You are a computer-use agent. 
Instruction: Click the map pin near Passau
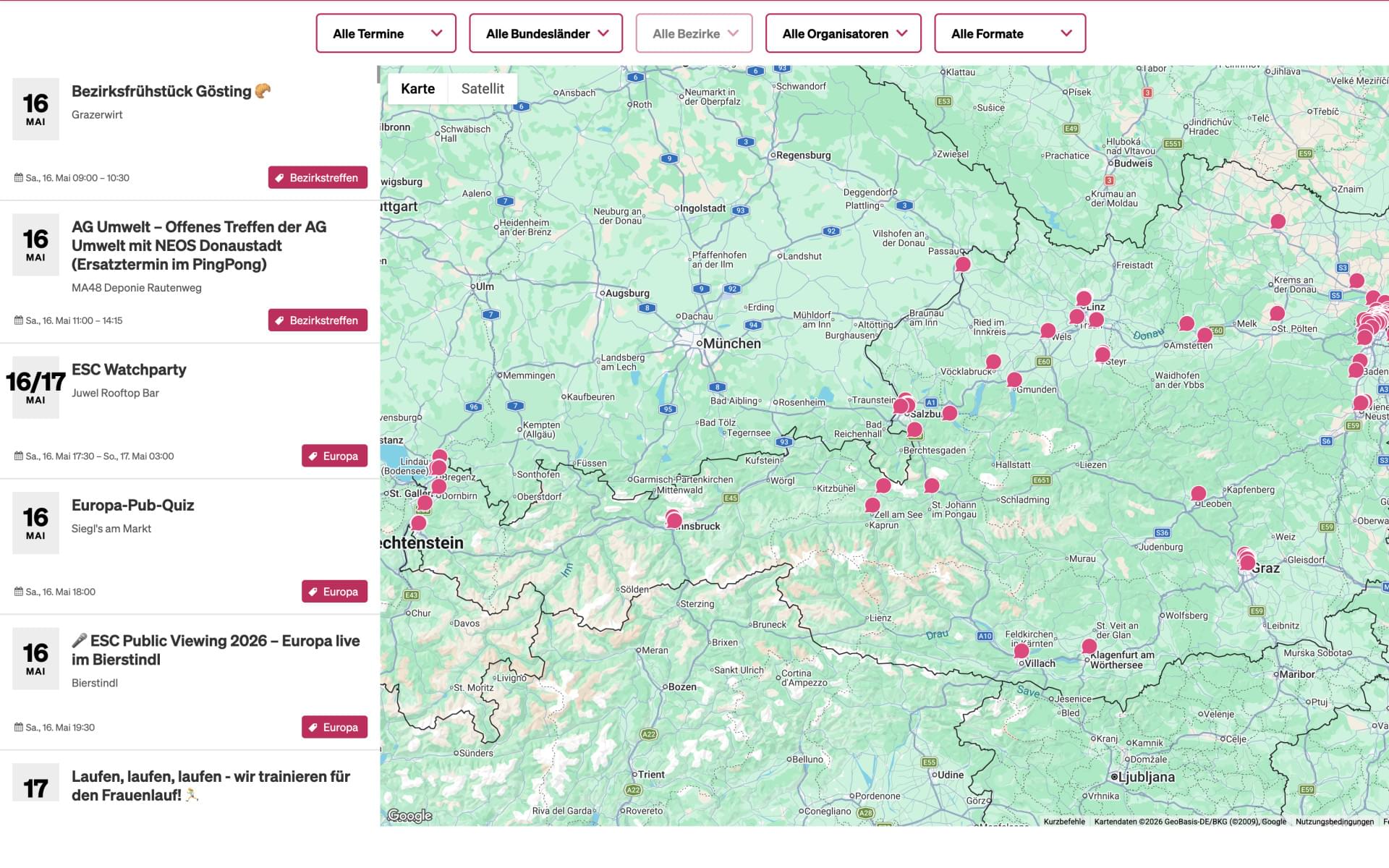(x=963, y=264)
